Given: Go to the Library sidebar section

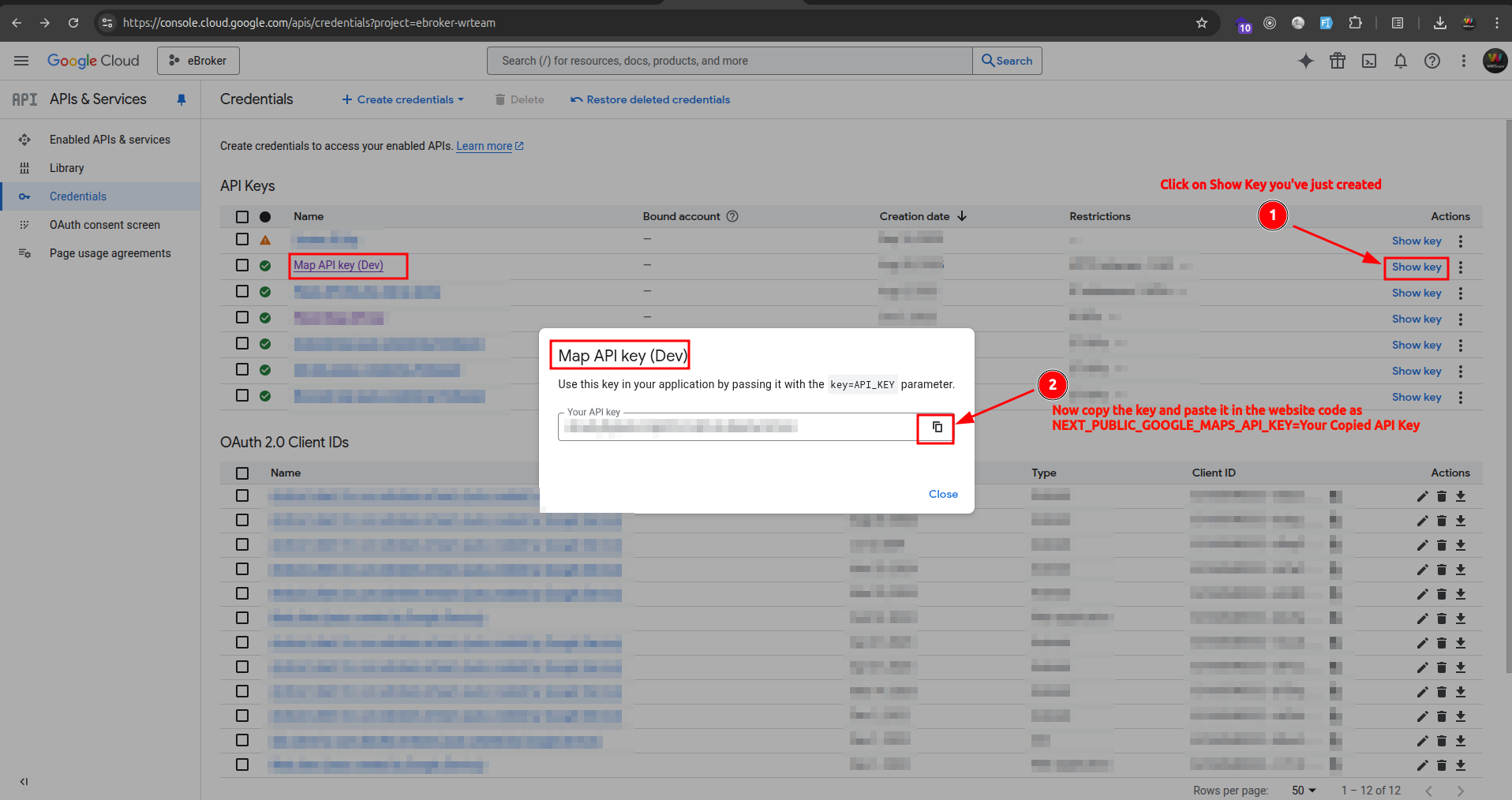Looking at the screenshot, I should point(67,167).
